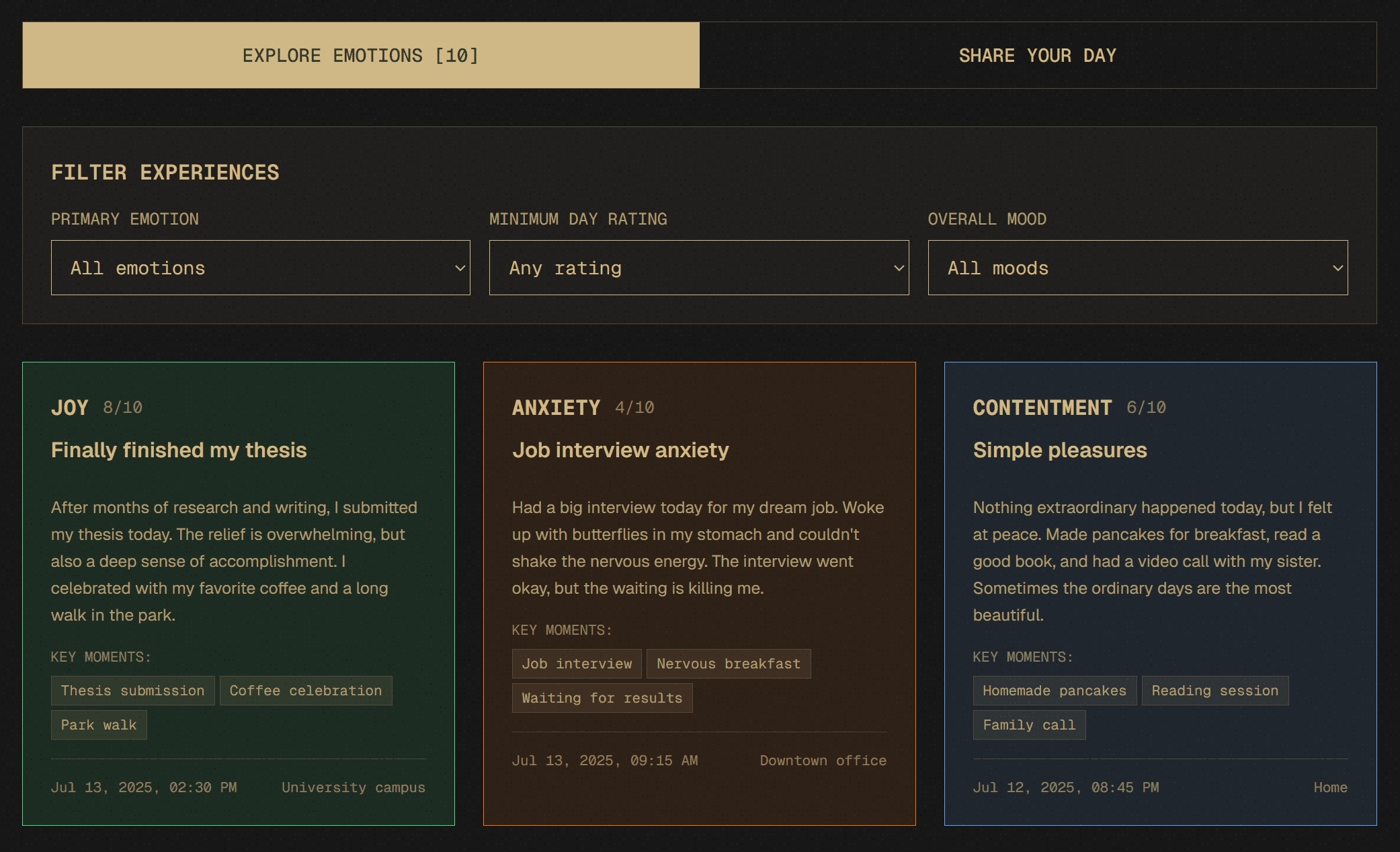This screenshot has width=1400, height=852.
Task: Click the Homemade pancakes tag
Action: tap(1055, 691)
